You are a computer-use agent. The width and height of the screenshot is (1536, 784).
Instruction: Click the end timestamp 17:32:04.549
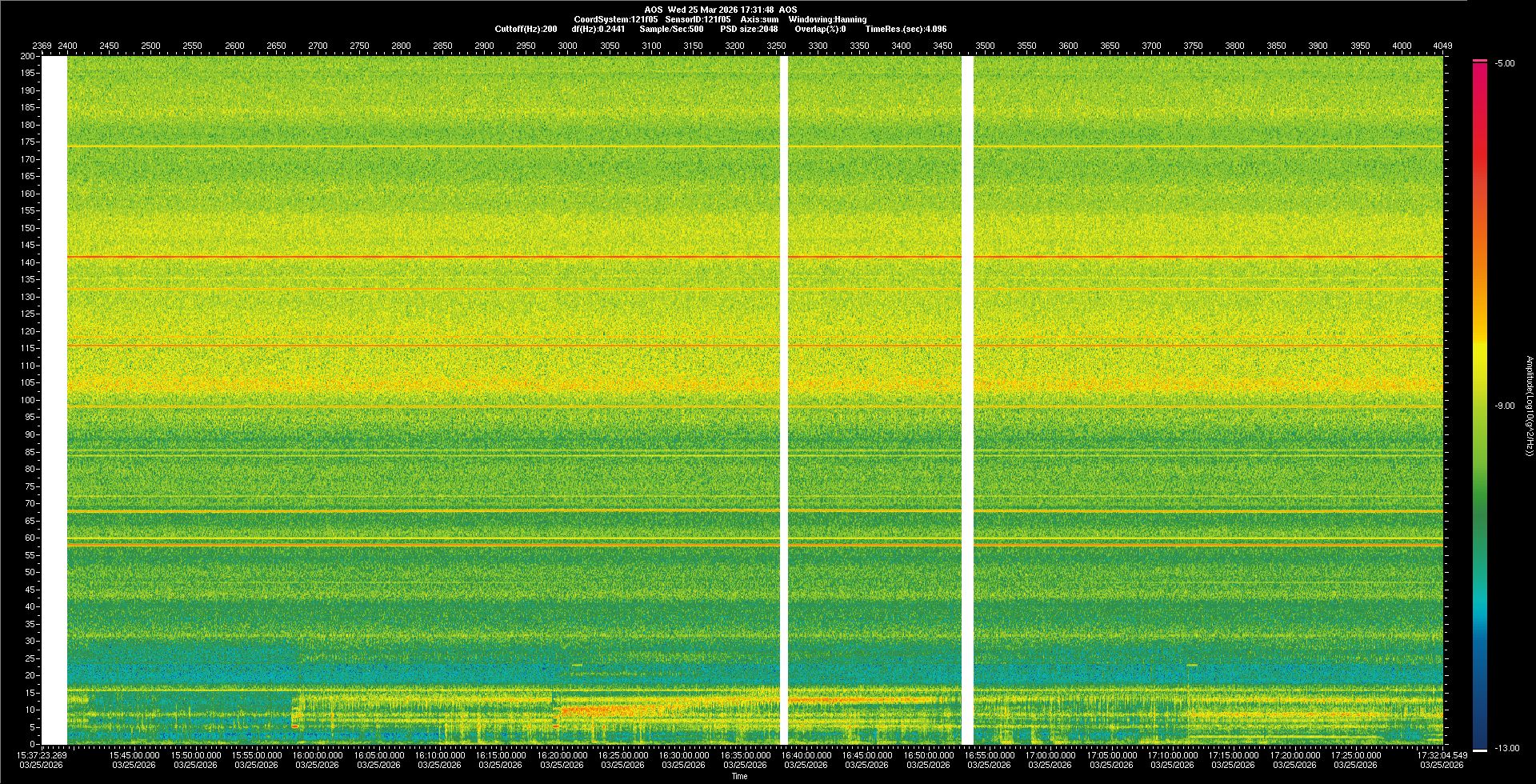pyautogui.click(x=1442, y=754)
